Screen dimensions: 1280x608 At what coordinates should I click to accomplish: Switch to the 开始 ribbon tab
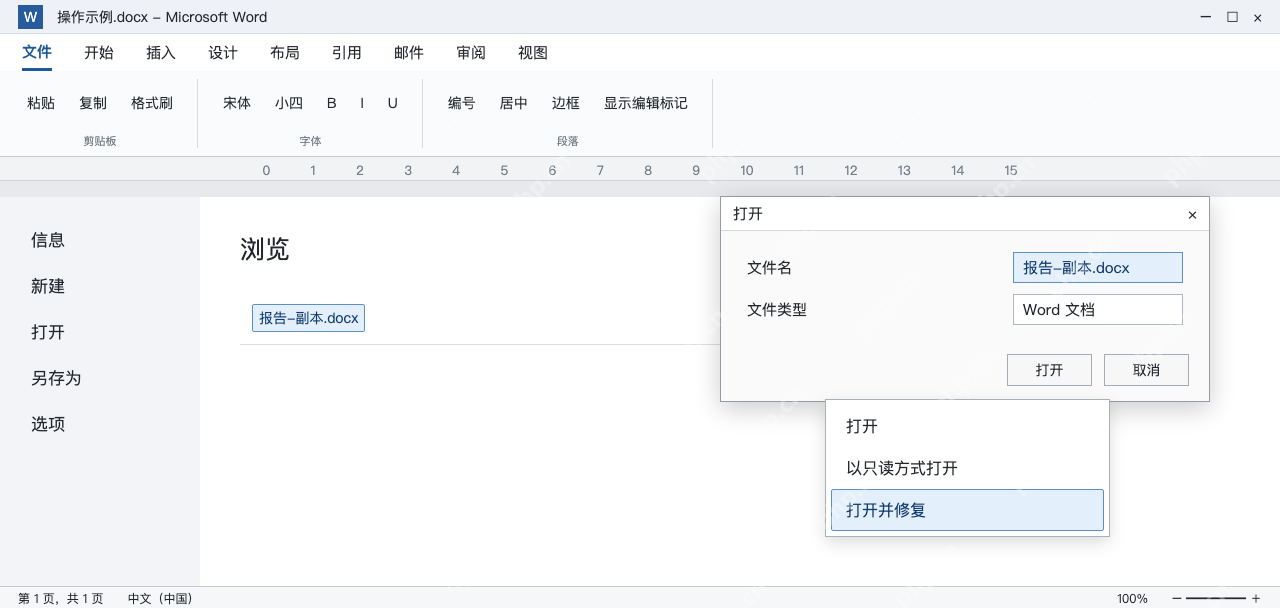pyautogui.click(x=99, y=53)
